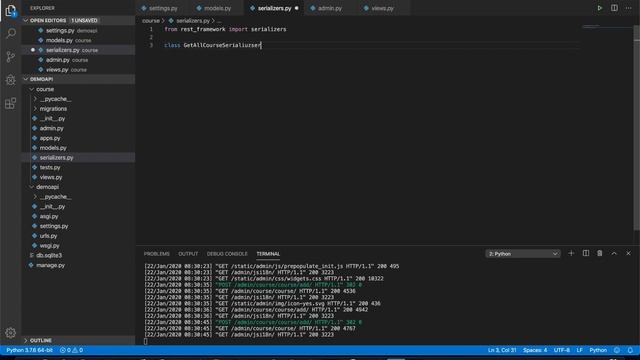Open settings.py in Open Editors list
Screen dimensions: 640x360
pos(78,30)
